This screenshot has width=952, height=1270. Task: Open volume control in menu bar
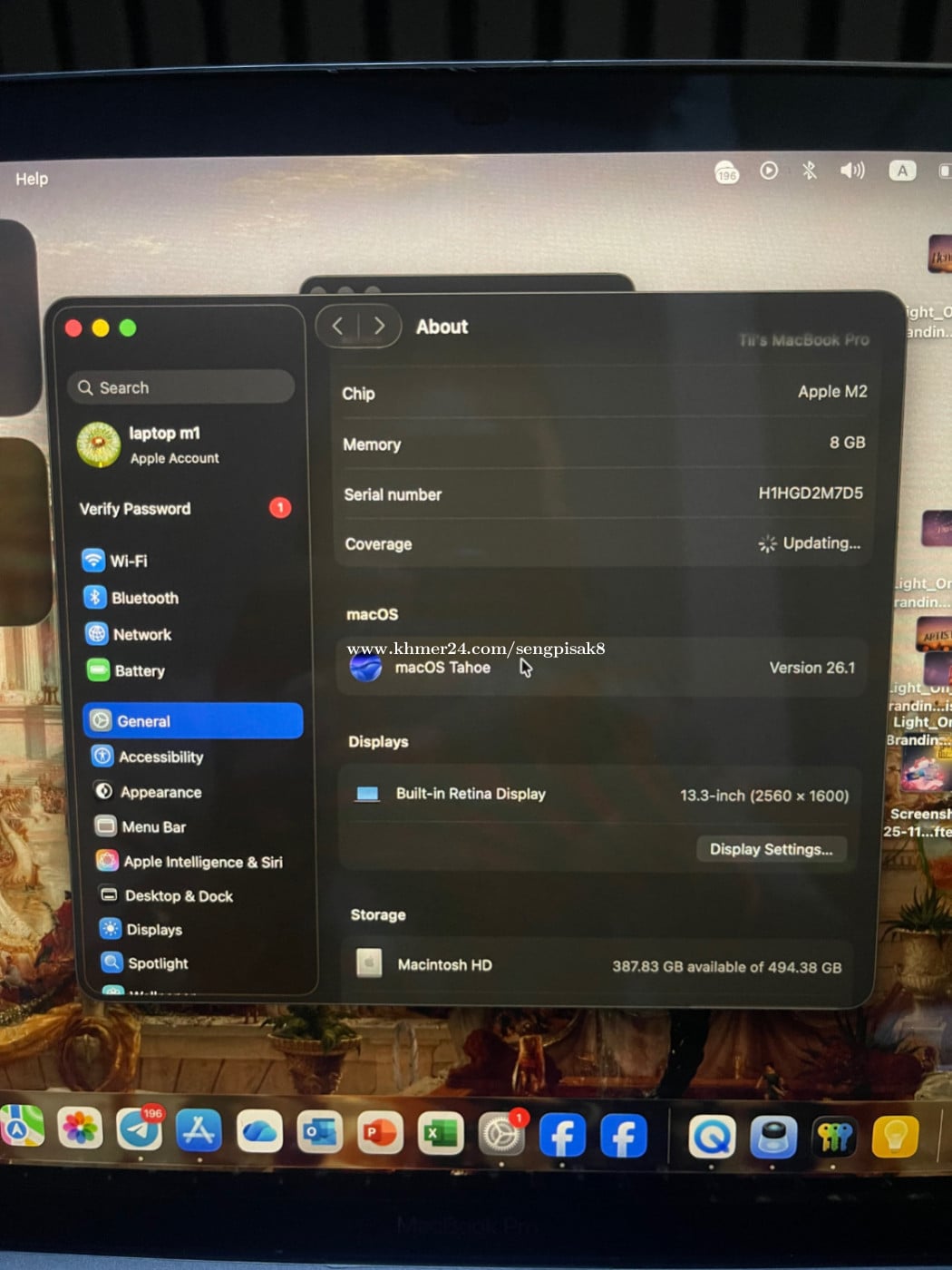tap(851, 171)
